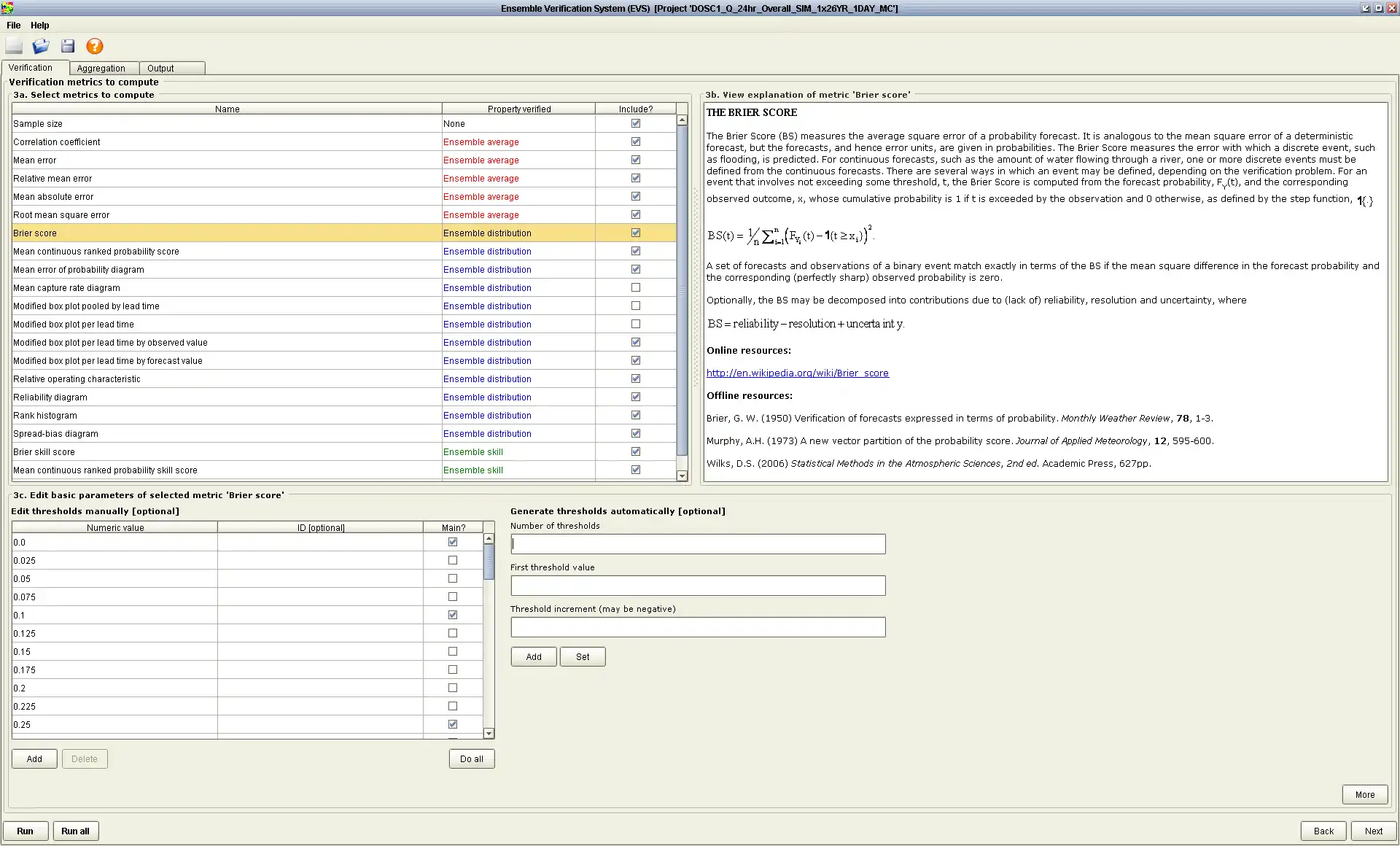Click the EVS application icon in title bar
Viewport: 1400px width, 846px height.
coord(7,8)
